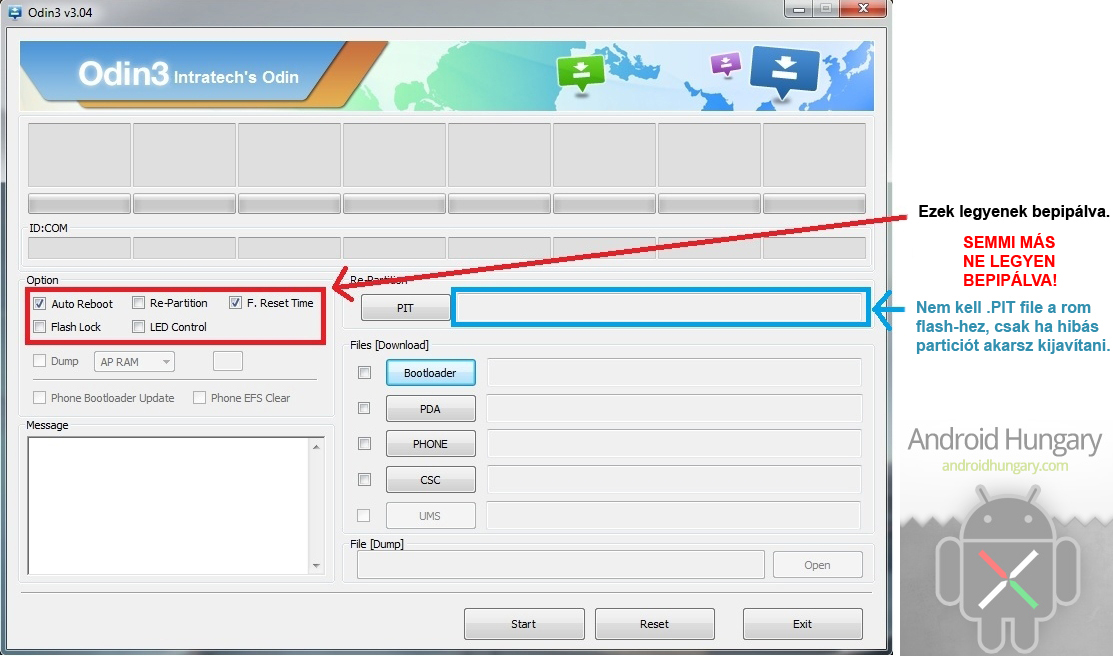Tick the checkbox beside Bootloader
Viewport: 1113px width, 656px height.
(364, 372)
